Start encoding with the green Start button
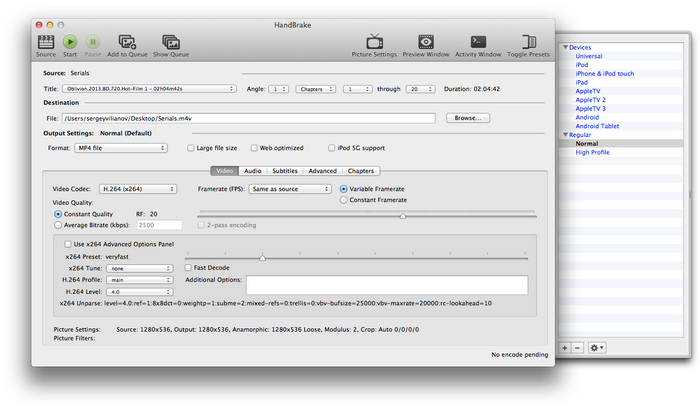The height and width of the screenshot is (410, 700). tap(70, 41)
